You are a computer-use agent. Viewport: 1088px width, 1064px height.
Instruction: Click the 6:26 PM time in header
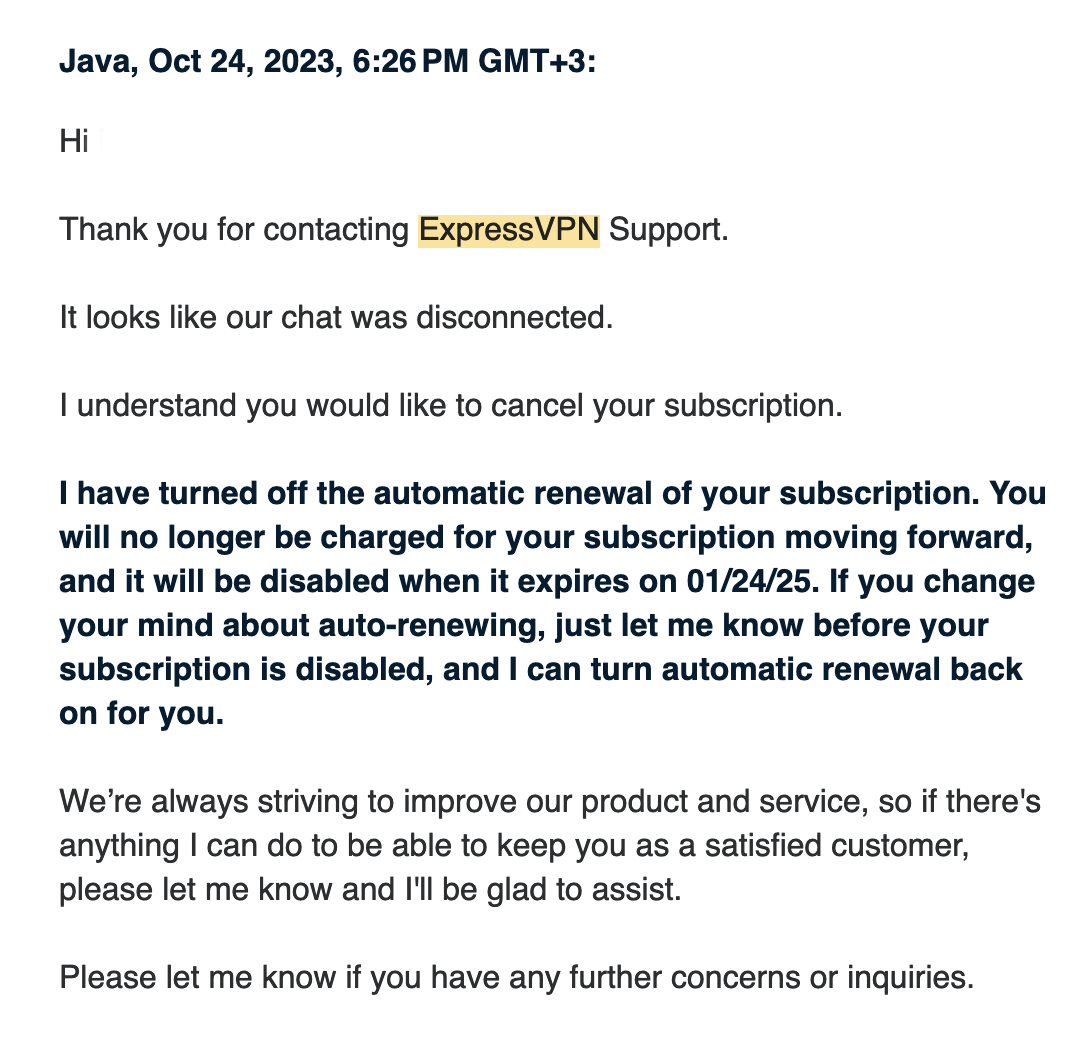[411, 62]
